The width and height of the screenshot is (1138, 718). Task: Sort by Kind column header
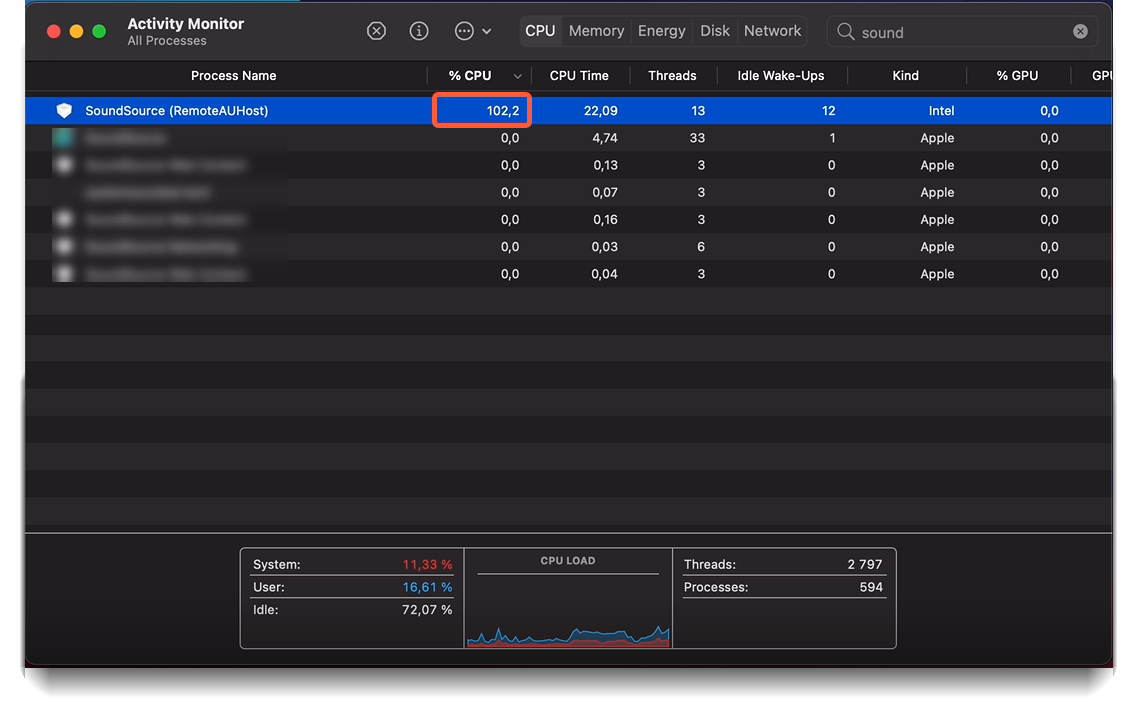pos(905,76)
